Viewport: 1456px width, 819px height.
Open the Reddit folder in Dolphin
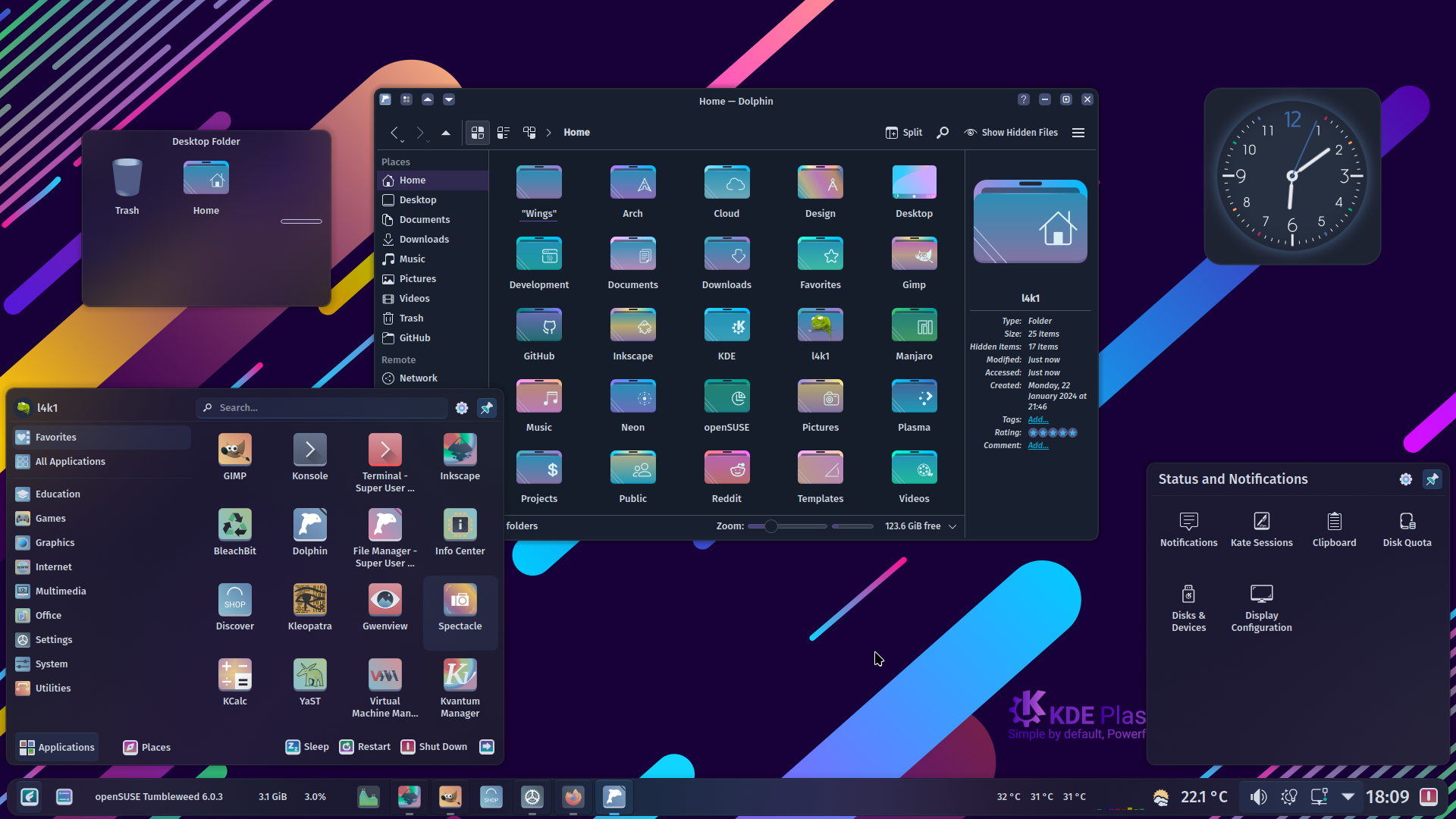tap(726, 477)
